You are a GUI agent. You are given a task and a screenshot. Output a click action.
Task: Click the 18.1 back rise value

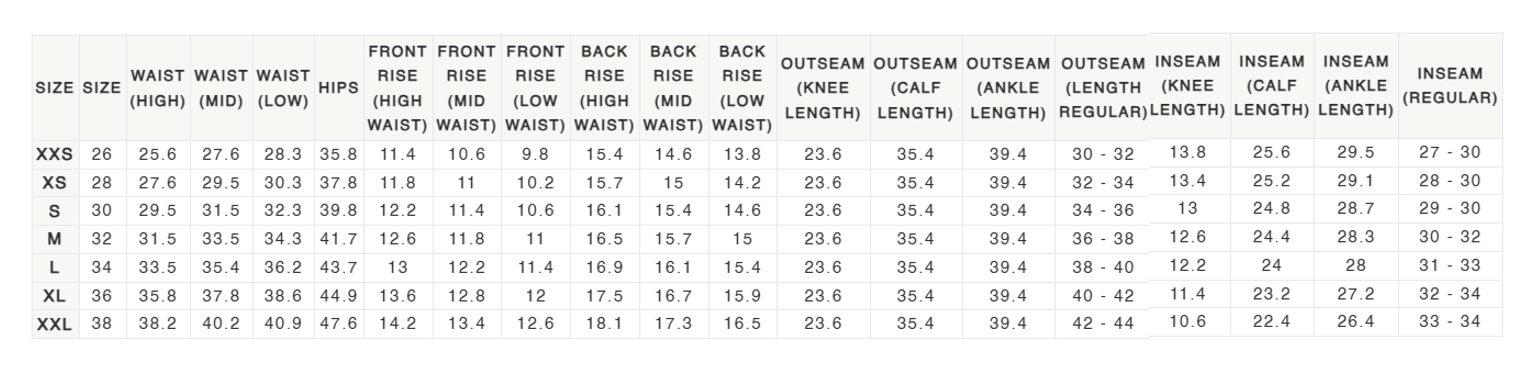604,324
